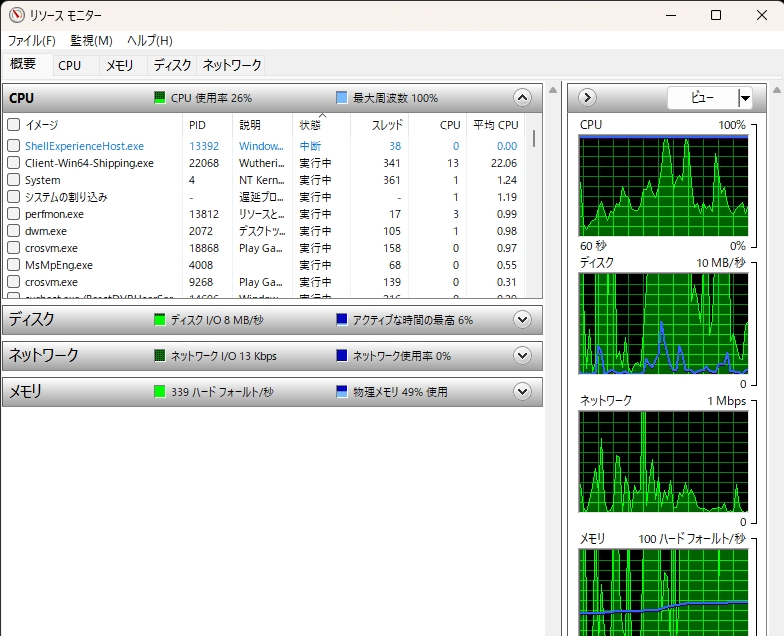Click the blue maximum frequency indicator square
This screenshot has width=784, height=636.
(342, 98)
